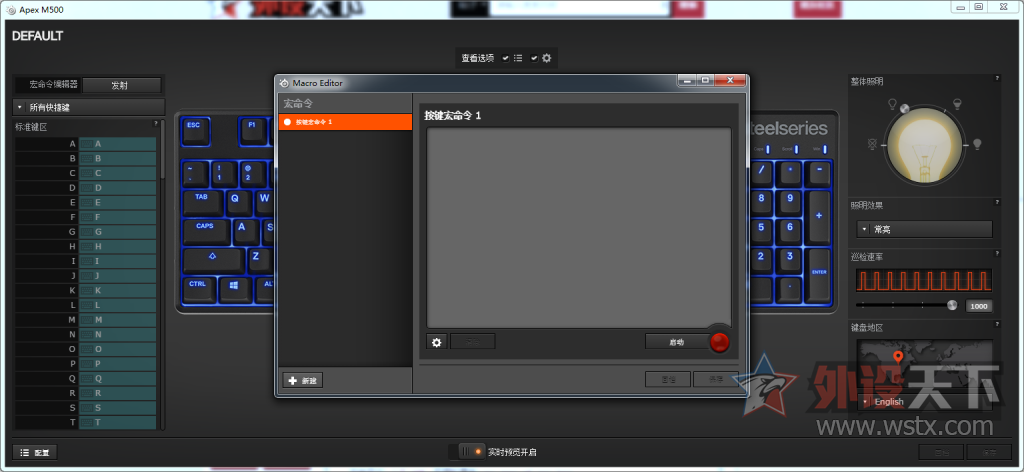Select key binding row E
This screenshot has width=1024, height=472.
(86, 202)
